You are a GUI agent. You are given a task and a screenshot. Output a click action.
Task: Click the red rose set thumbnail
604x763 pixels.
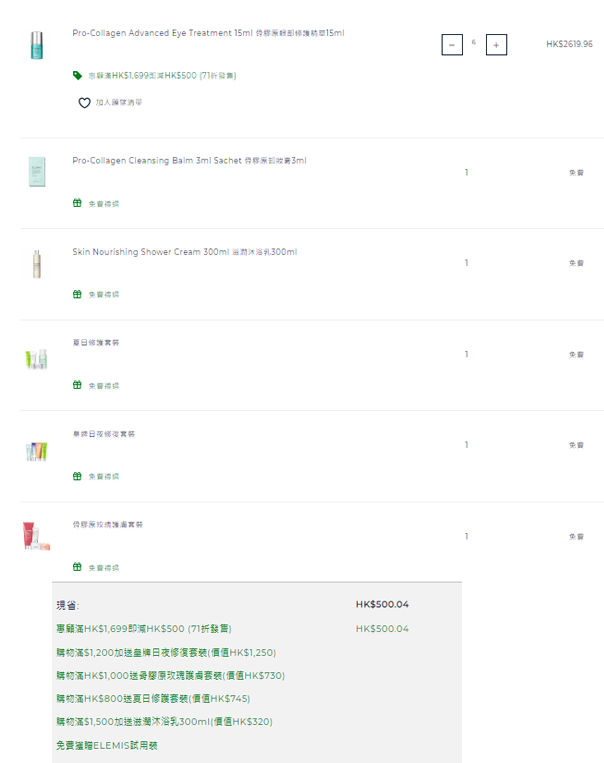[37, 536]
